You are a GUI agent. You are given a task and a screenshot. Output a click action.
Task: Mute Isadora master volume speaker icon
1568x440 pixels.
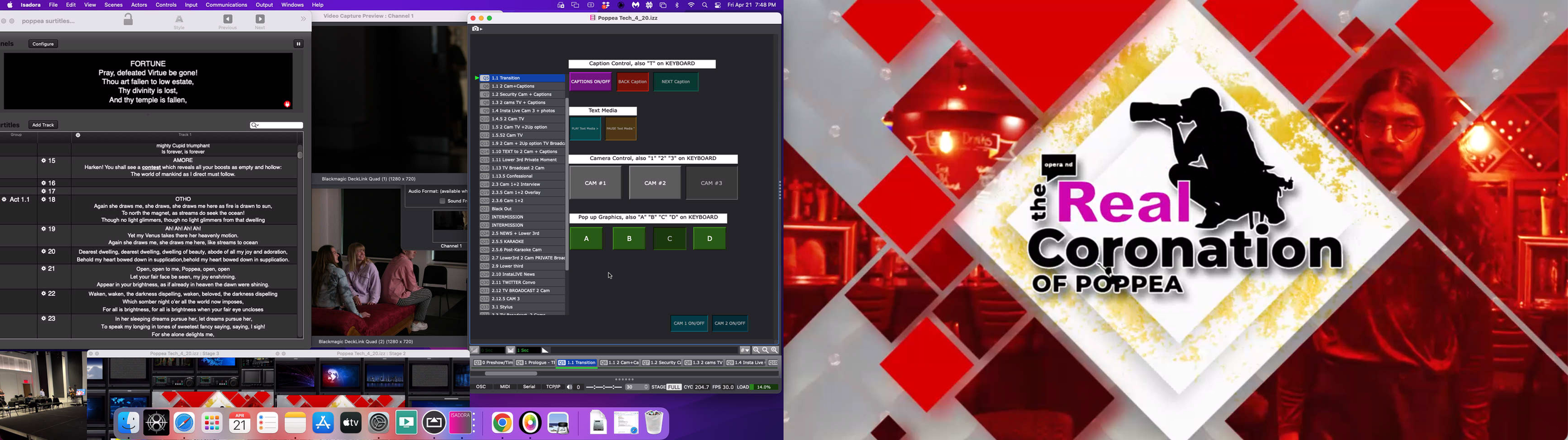569,387
